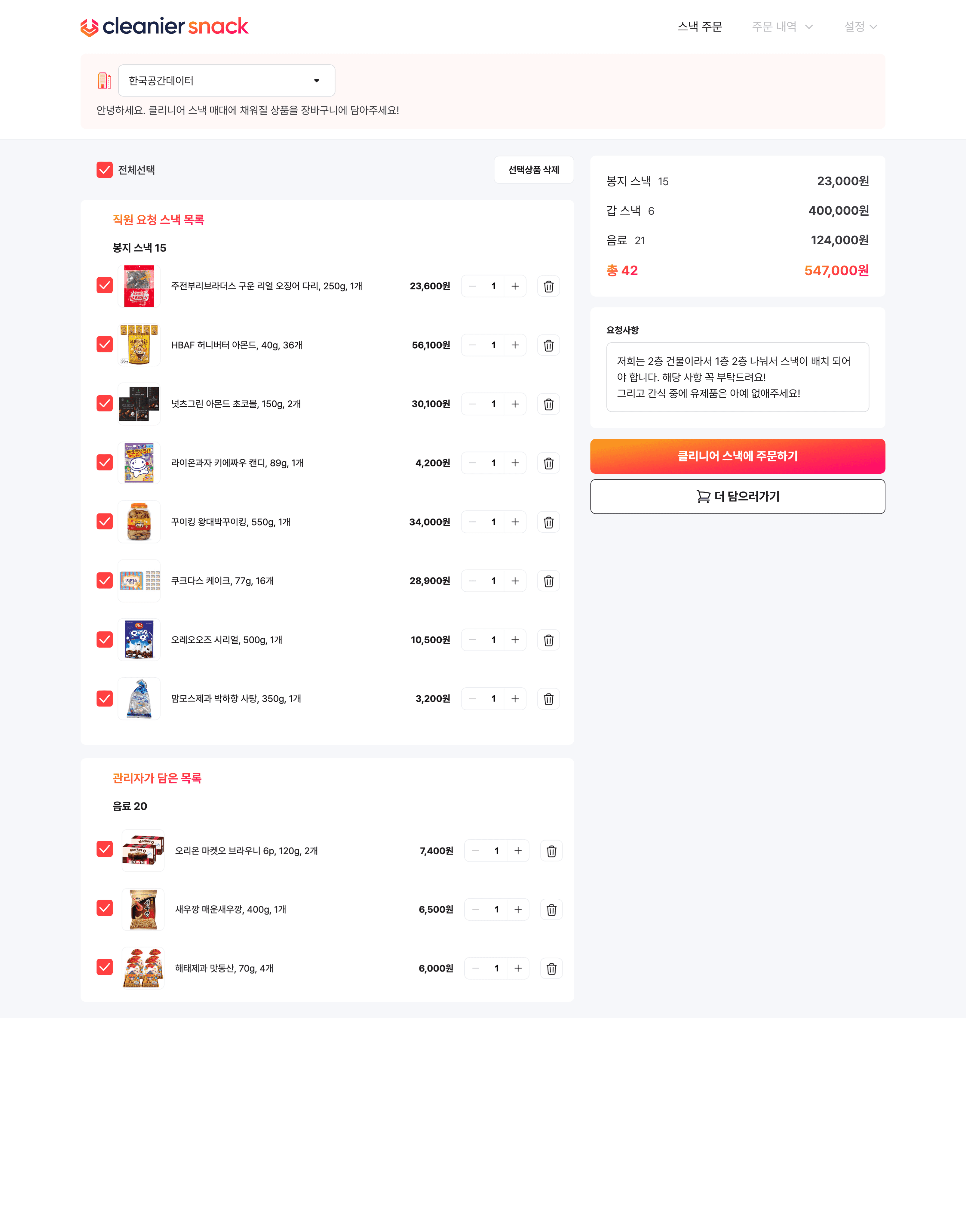Click inside the 요청사항 text box
The height and width of the screenshot is (1232, 966).
coord(738,377)
